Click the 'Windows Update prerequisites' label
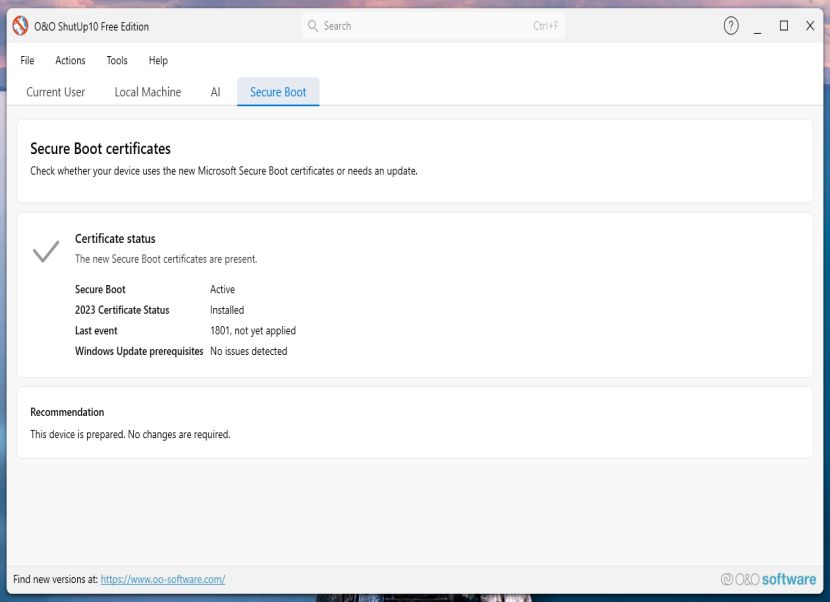This screenshot has width=830, height=602. [x=139, y=352]
